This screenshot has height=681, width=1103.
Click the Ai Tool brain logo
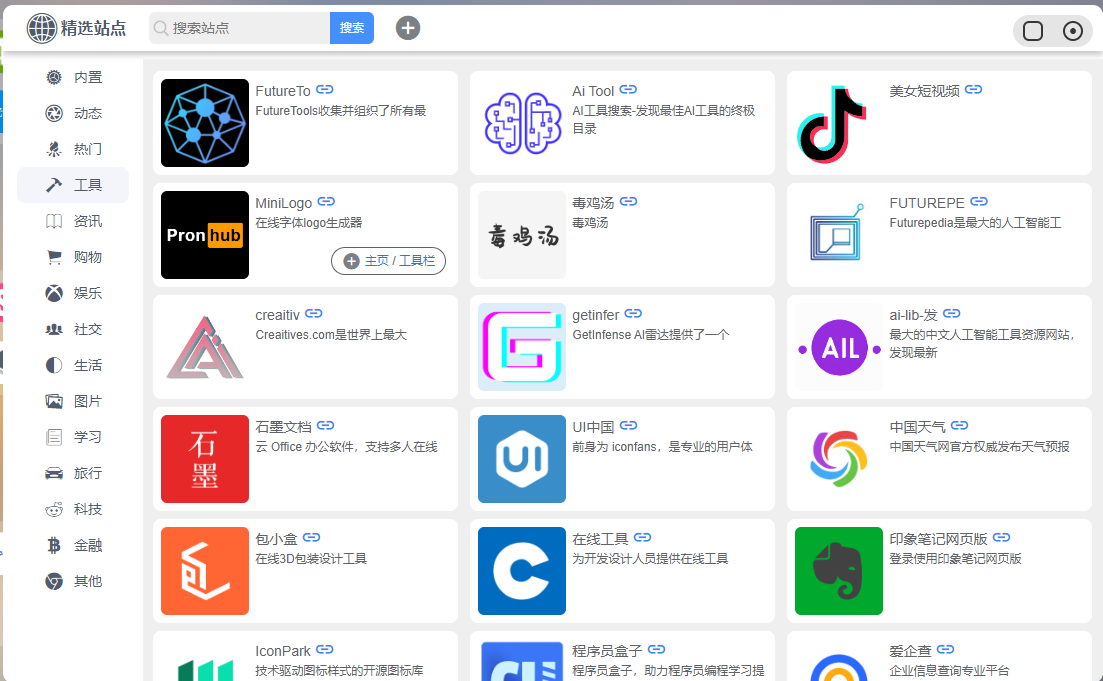[522, 123]
